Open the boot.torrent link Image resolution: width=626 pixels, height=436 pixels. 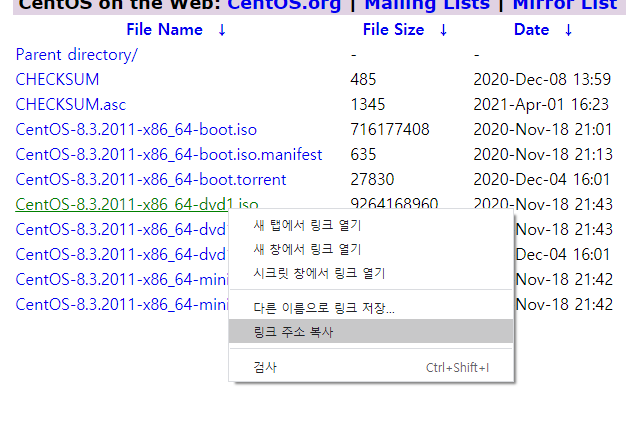coord(151,180)
